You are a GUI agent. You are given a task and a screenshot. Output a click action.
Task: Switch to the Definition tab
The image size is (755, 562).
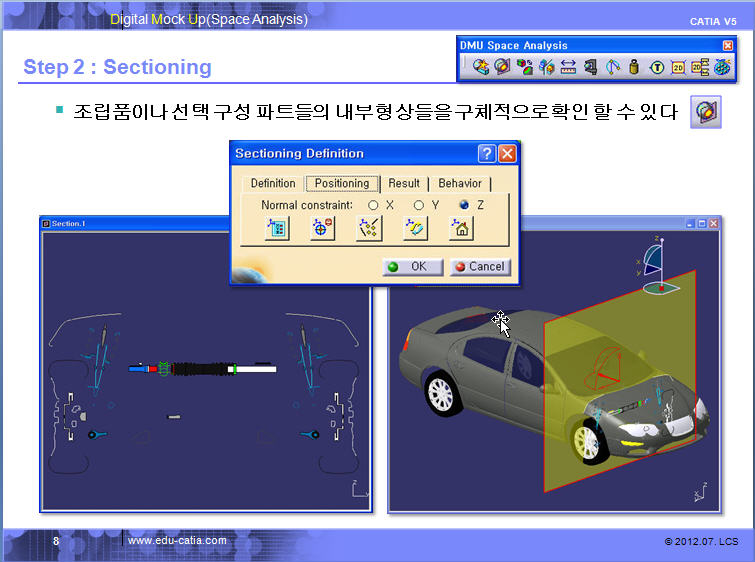pyautogui.click(x=272, y=183)
